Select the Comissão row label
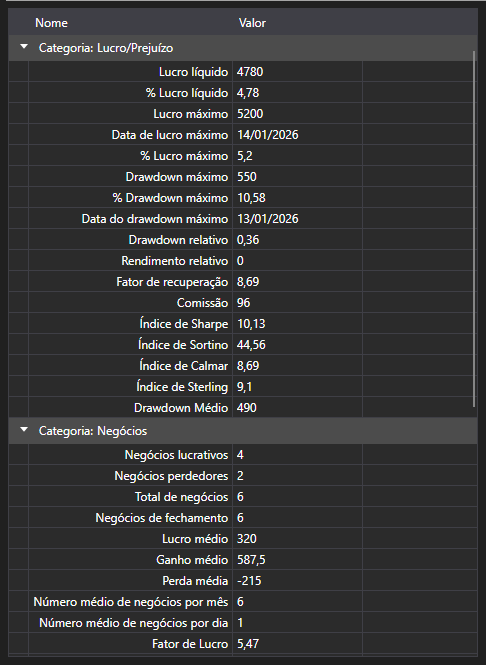This screenshot has height=665, width=486. 202,303
